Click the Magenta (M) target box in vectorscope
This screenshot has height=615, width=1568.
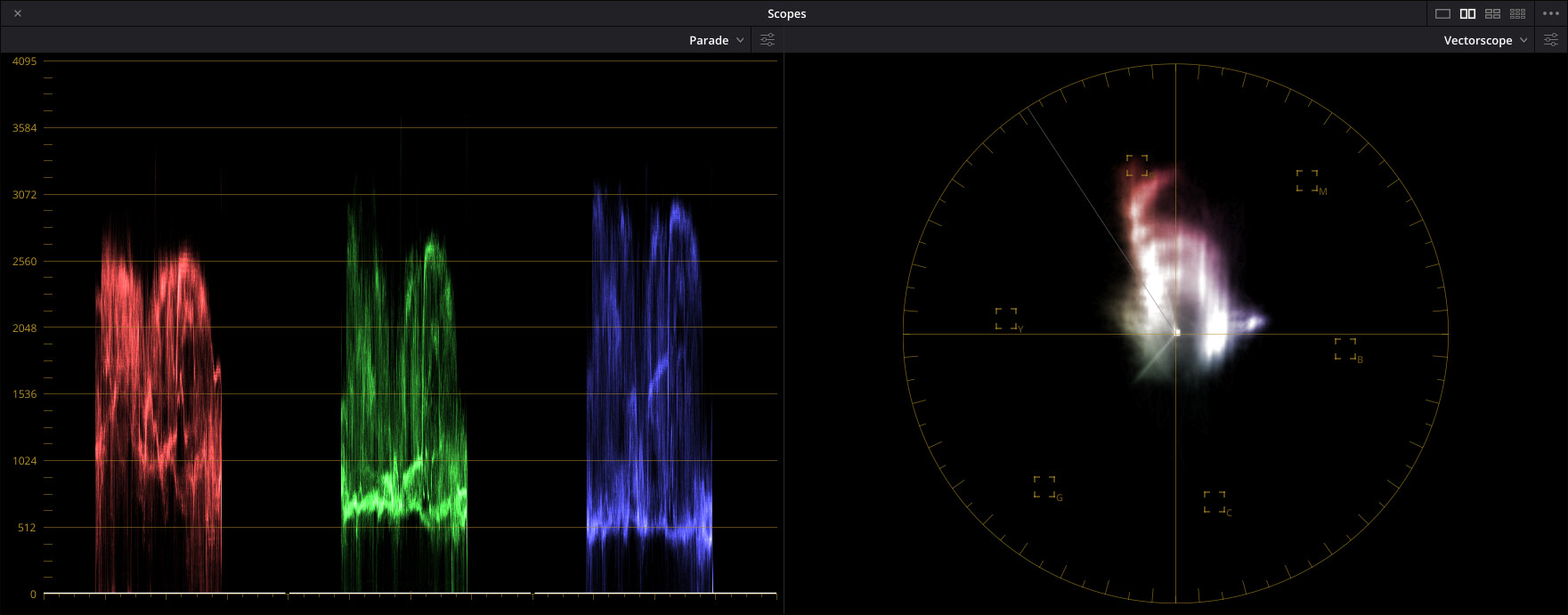click(1307, 181)
